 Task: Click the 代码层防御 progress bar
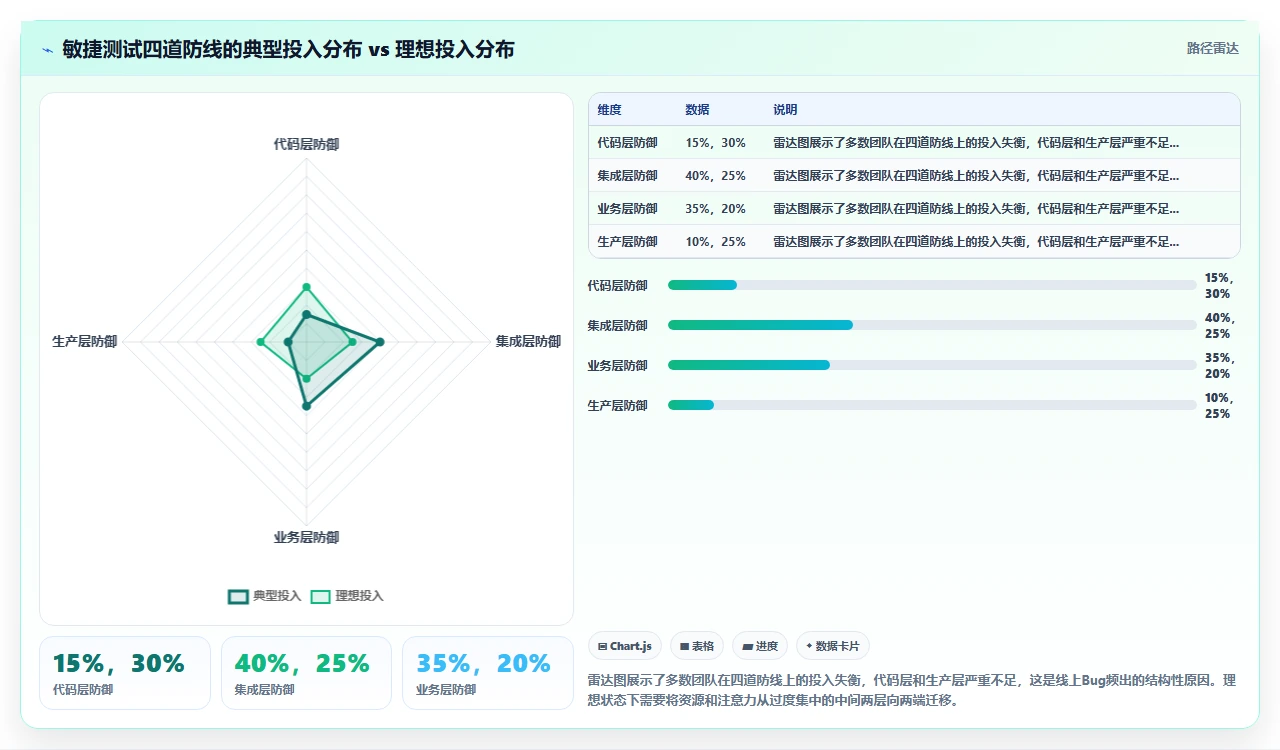pos(932,285)
